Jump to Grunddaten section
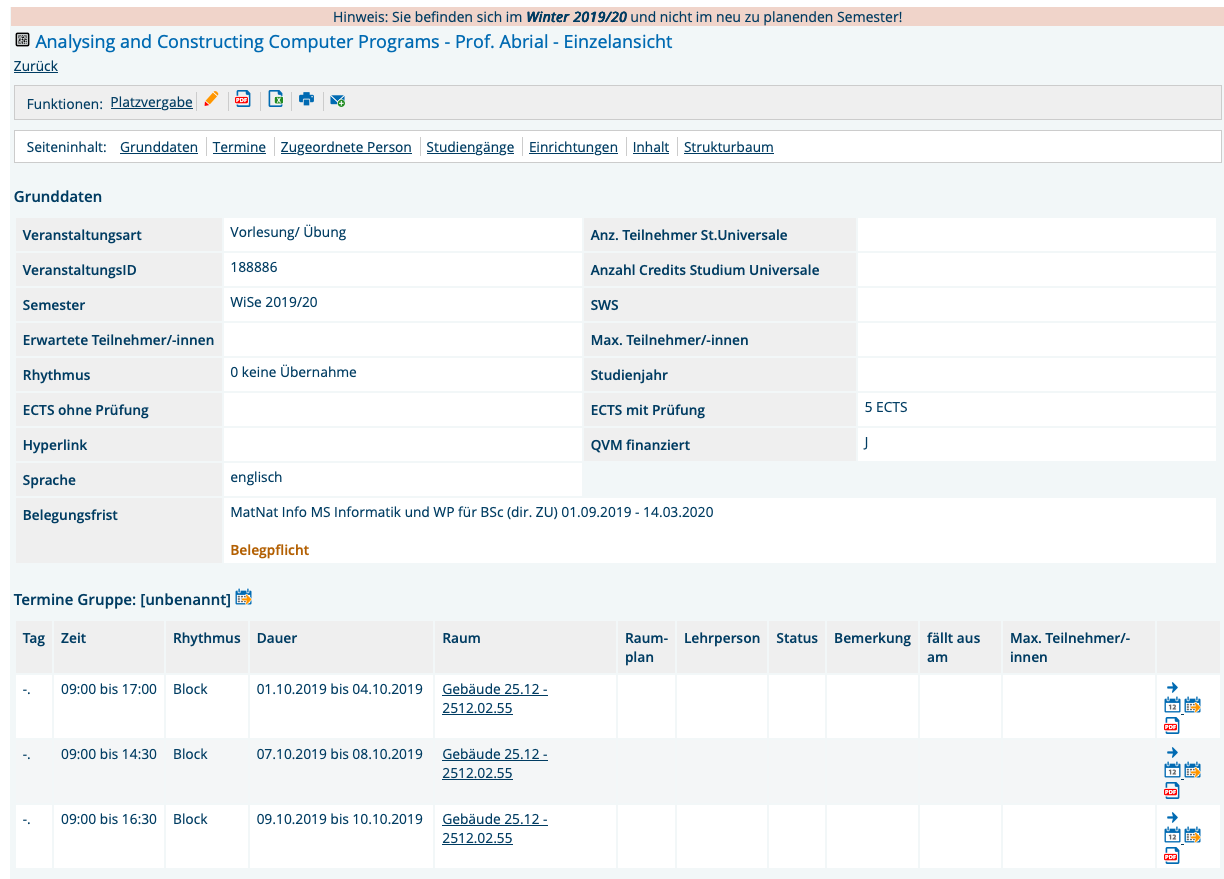This screenshot has height=879, width=1224. 159,147
